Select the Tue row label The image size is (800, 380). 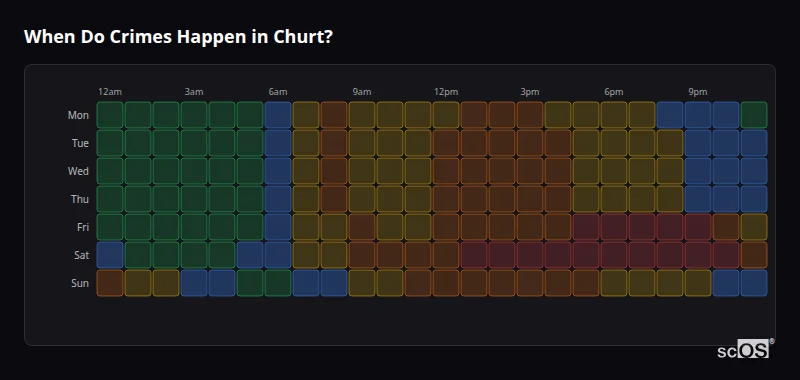pyautogui.click(x=80, y=143)
